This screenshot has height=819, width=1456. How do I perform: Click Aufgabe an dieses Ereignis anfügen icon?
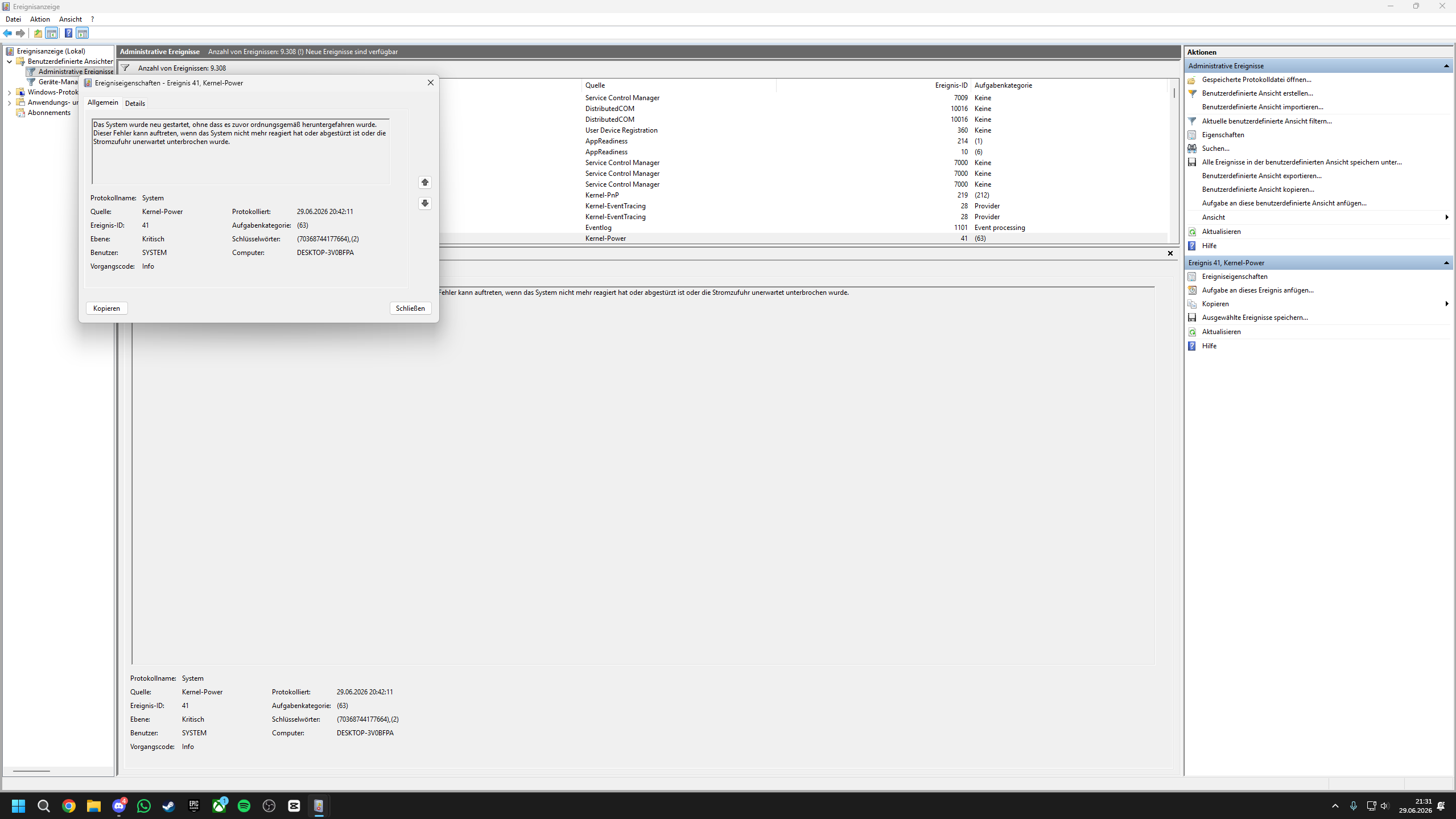(1192, 290)
